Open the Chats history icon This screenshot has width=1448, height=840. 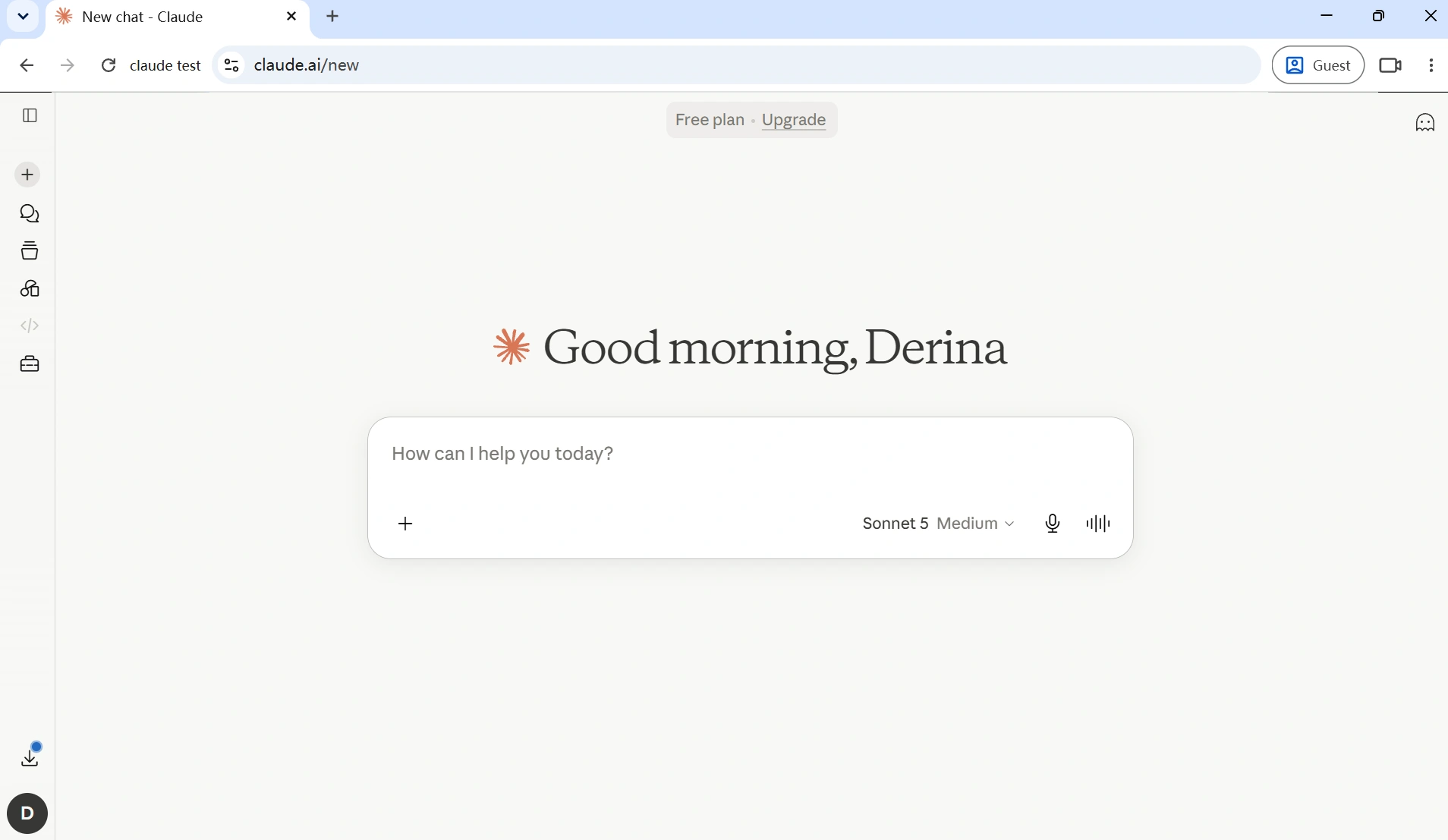[x=30, y=214]
